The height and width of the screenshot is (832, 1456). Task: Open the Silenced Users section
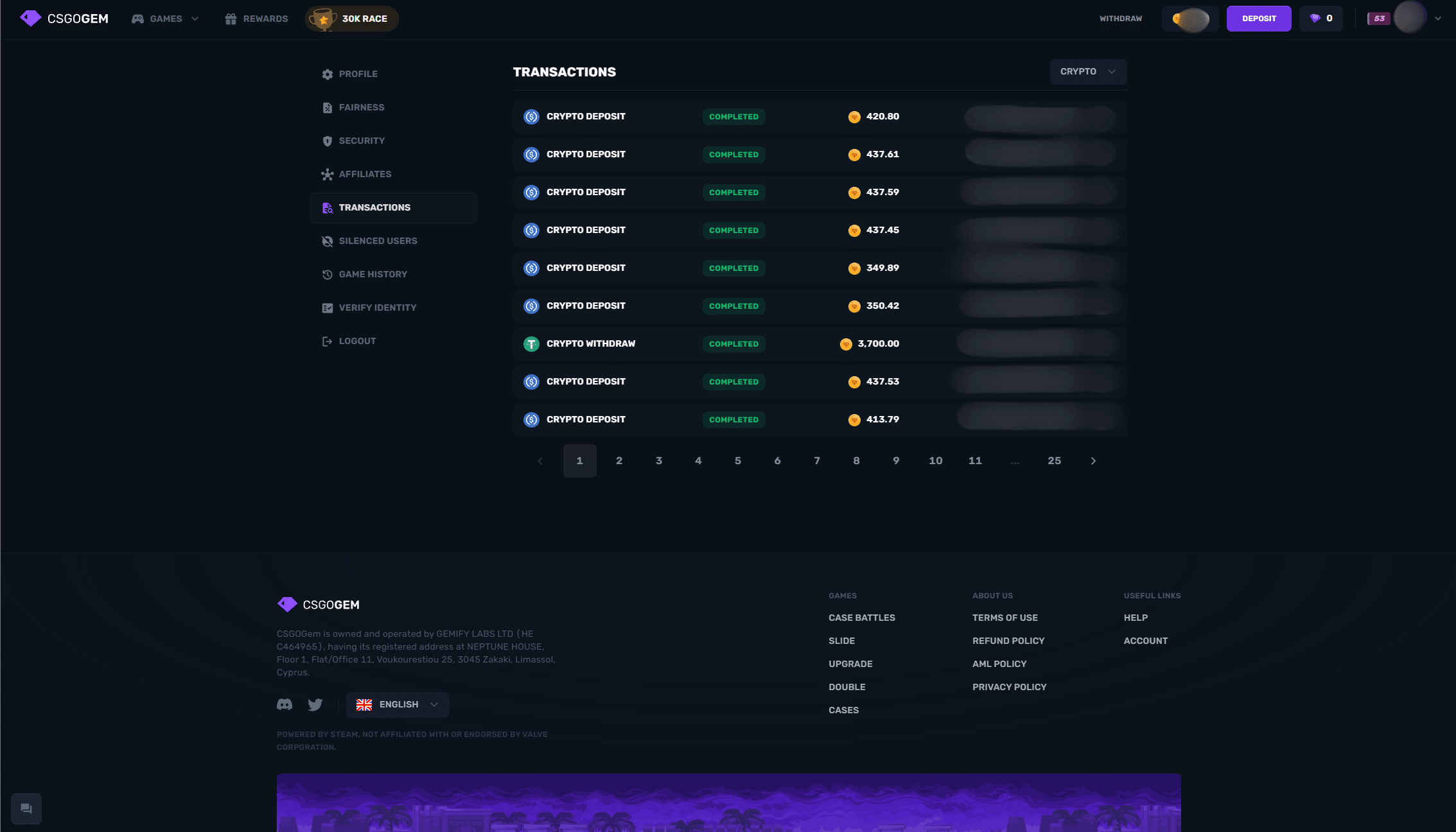tap(393, 241)
